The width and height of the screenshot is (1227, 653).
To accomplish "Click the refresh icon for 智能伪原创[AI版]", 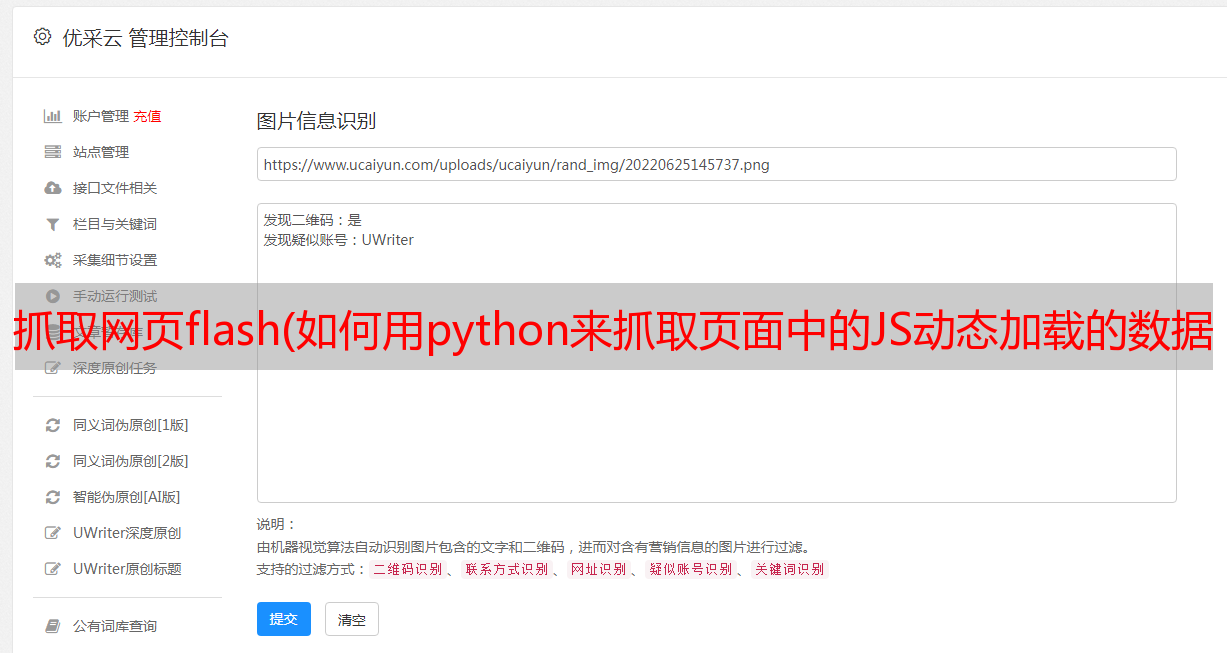I will coord(53,497).
